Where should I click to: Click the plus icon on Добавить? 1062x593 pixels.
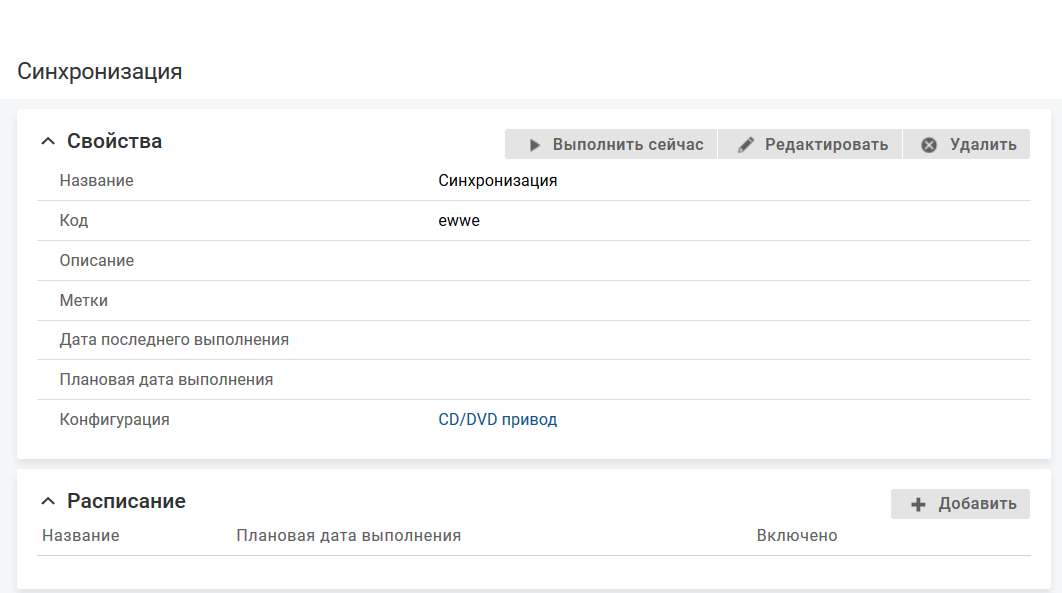coord(918,505)
